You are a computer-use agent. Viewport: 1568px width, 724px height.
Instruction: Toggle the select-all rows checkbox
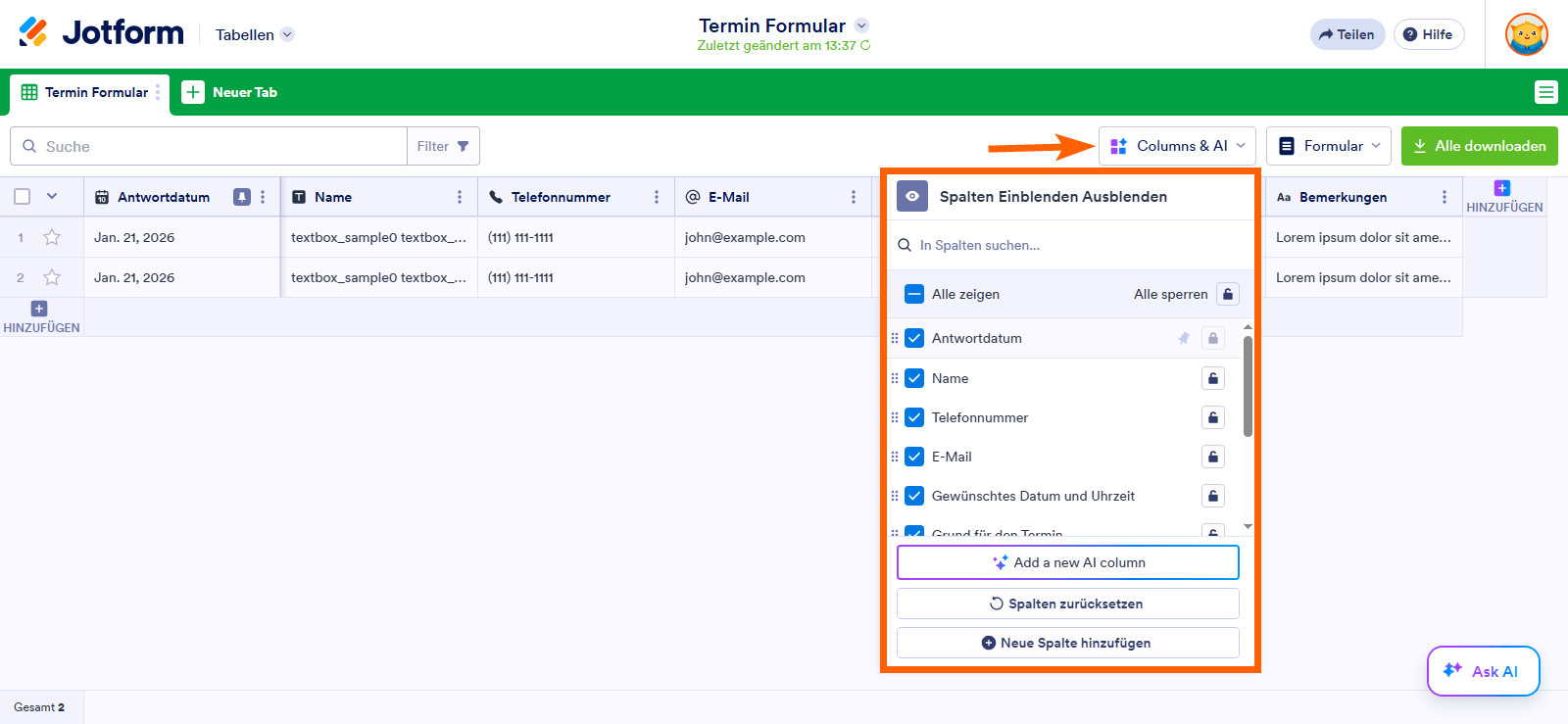(x=23, y=197)
